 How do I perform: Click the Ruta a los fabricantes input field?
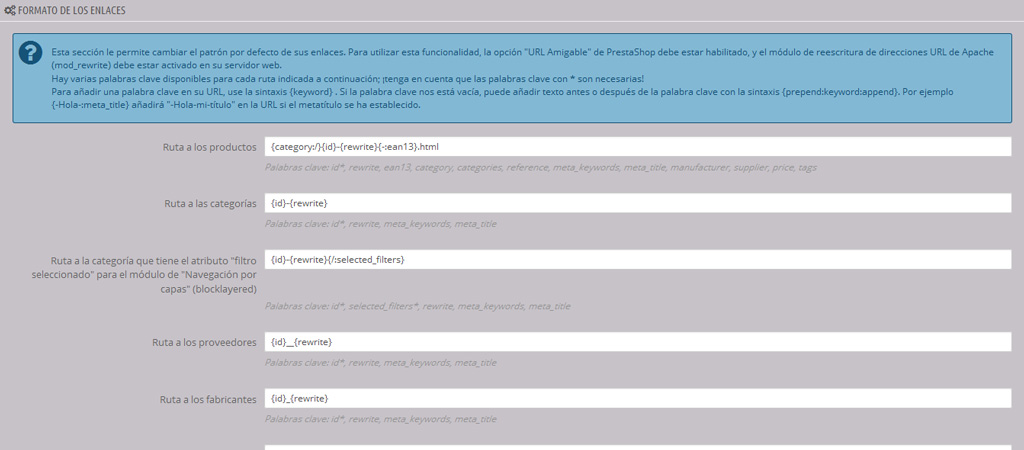(x=637, y=399)
